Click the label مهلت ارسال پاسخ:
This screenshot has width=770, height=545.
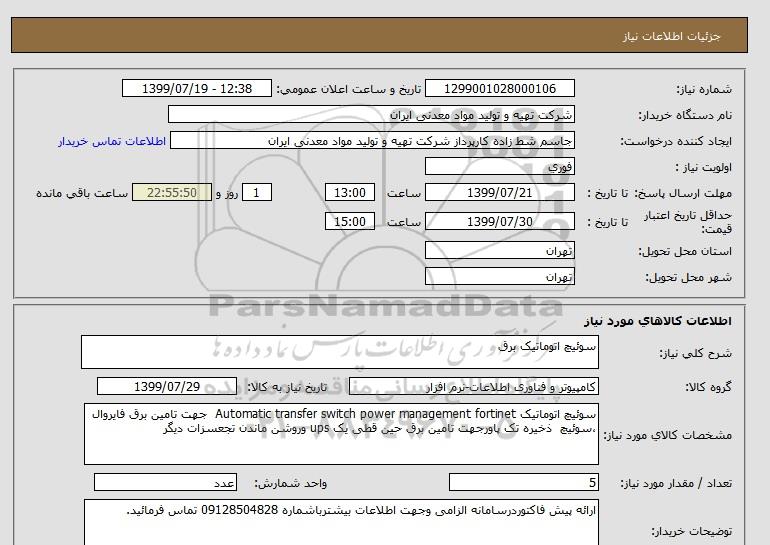[682, 193]
